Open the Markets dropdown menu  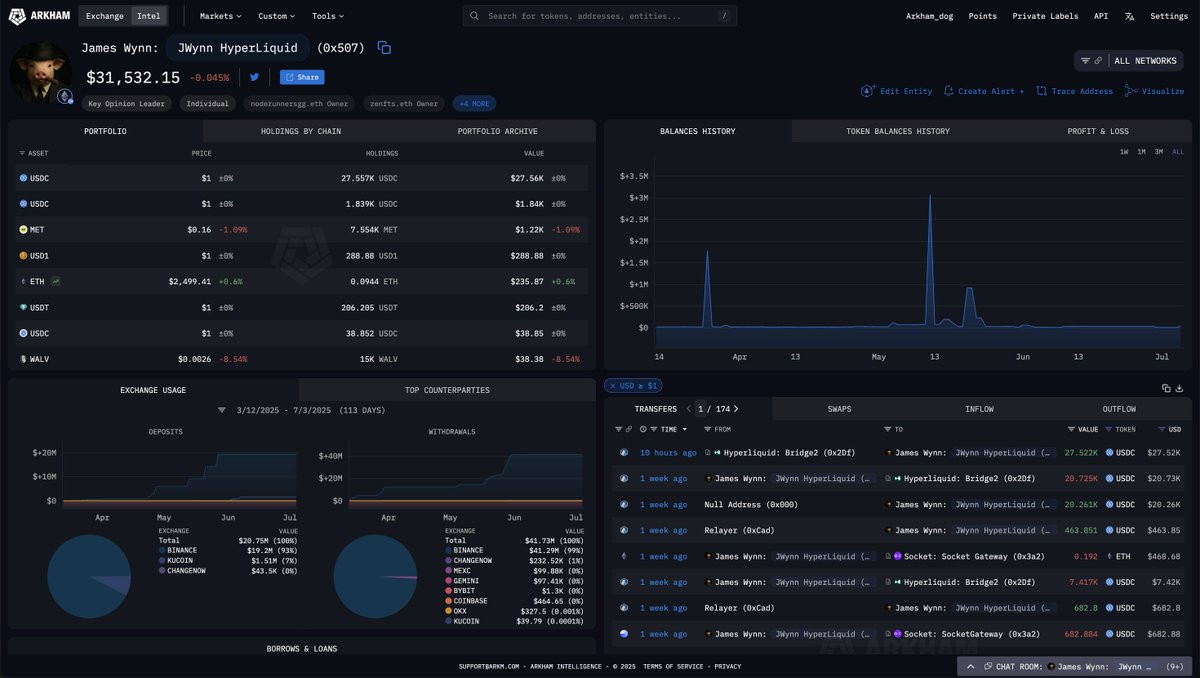click(x=220, y=16)
